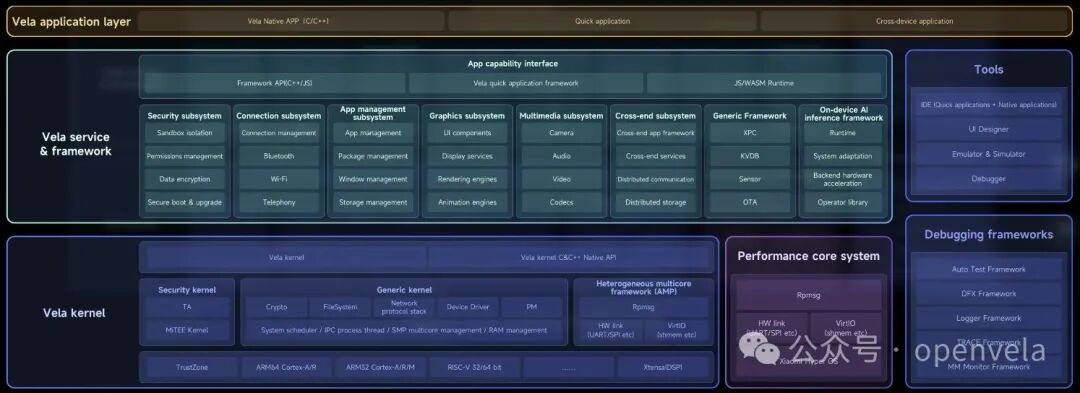Open the Vela quick application framework box
This screenshot has height=393, width=1080.
click(526, 83)
